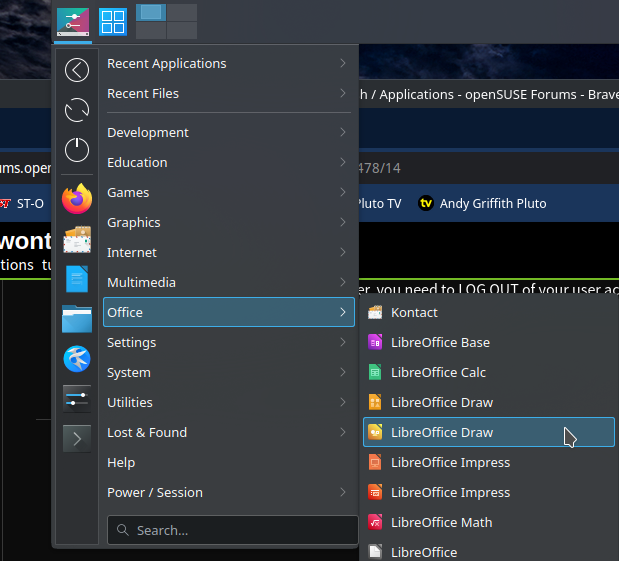This screenshot has width=619, height=561.
Task: Click the circular arrows restart icon
Action: 77,110
